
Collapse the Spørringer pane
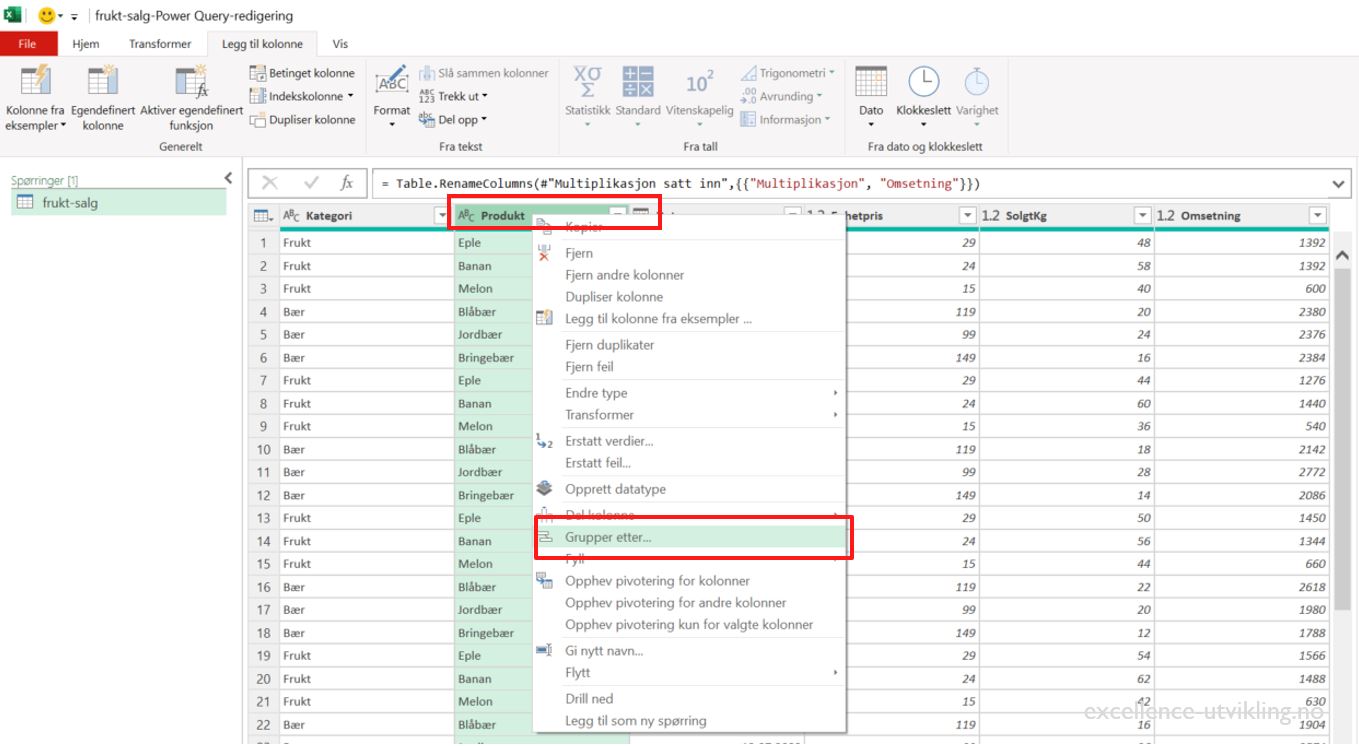pos(228,179)
